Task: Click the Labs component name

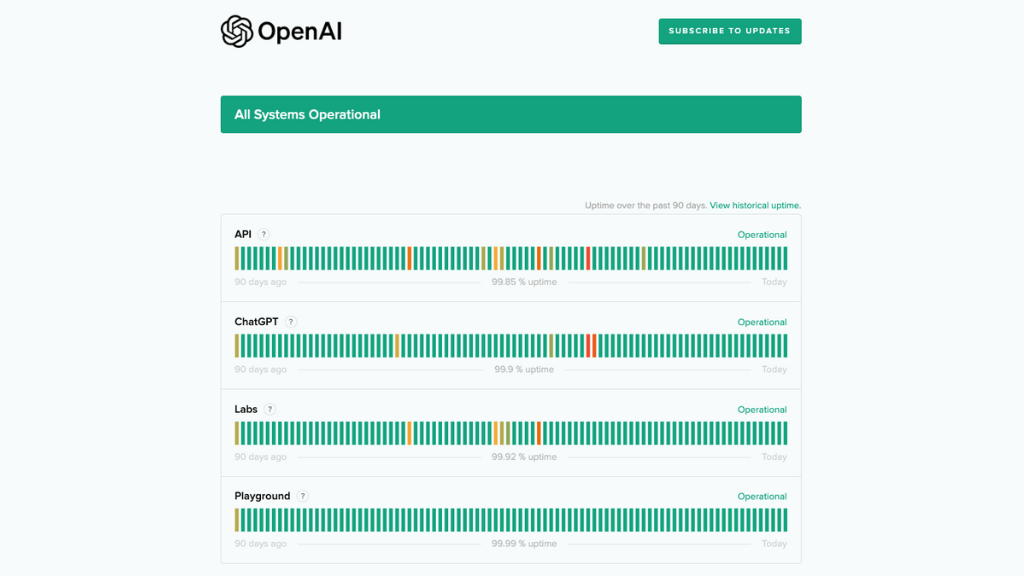Action: (246, 409)
